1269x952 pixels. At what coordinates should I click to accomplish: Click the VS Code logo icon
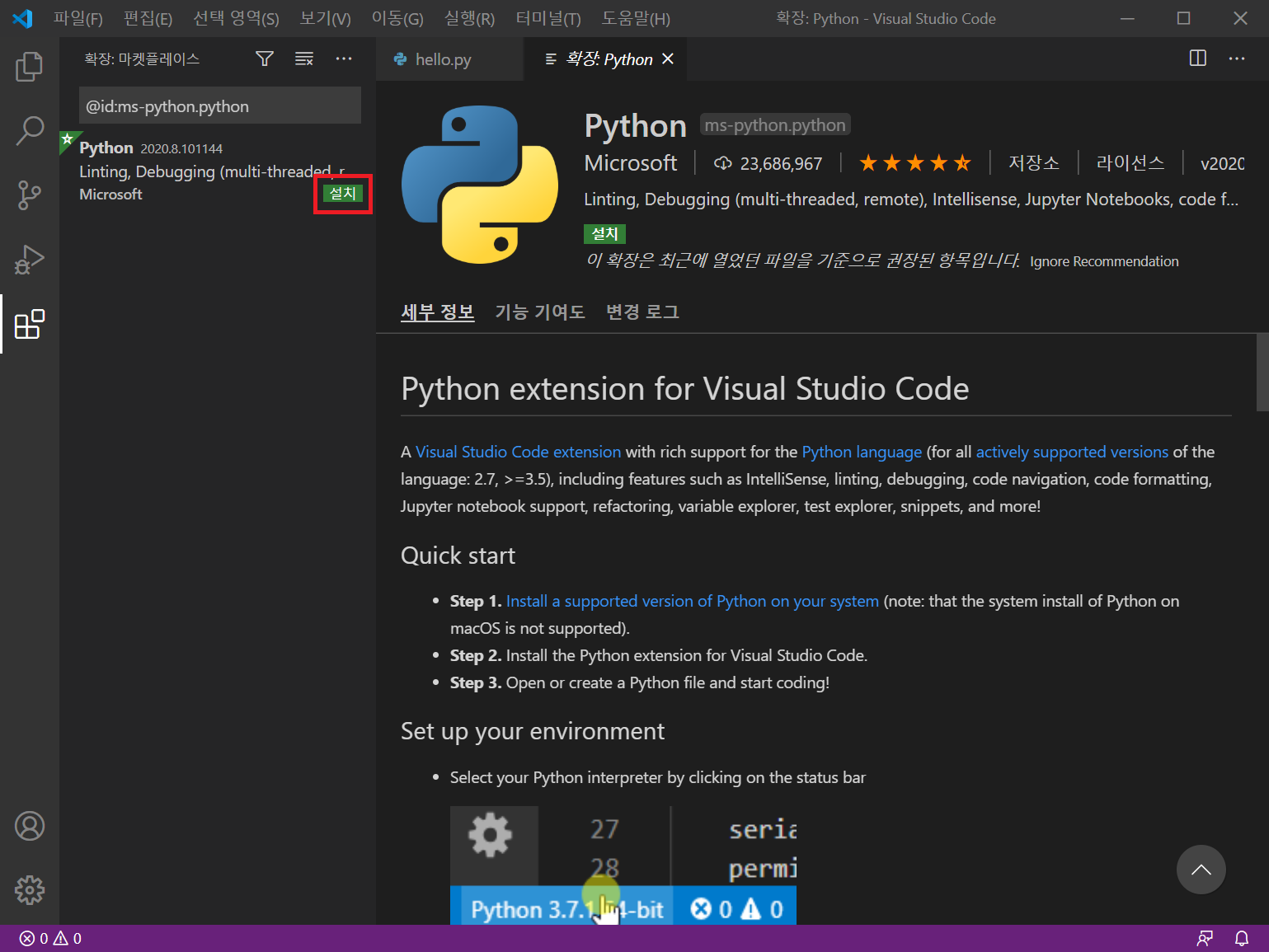click(x=22, y=18)
